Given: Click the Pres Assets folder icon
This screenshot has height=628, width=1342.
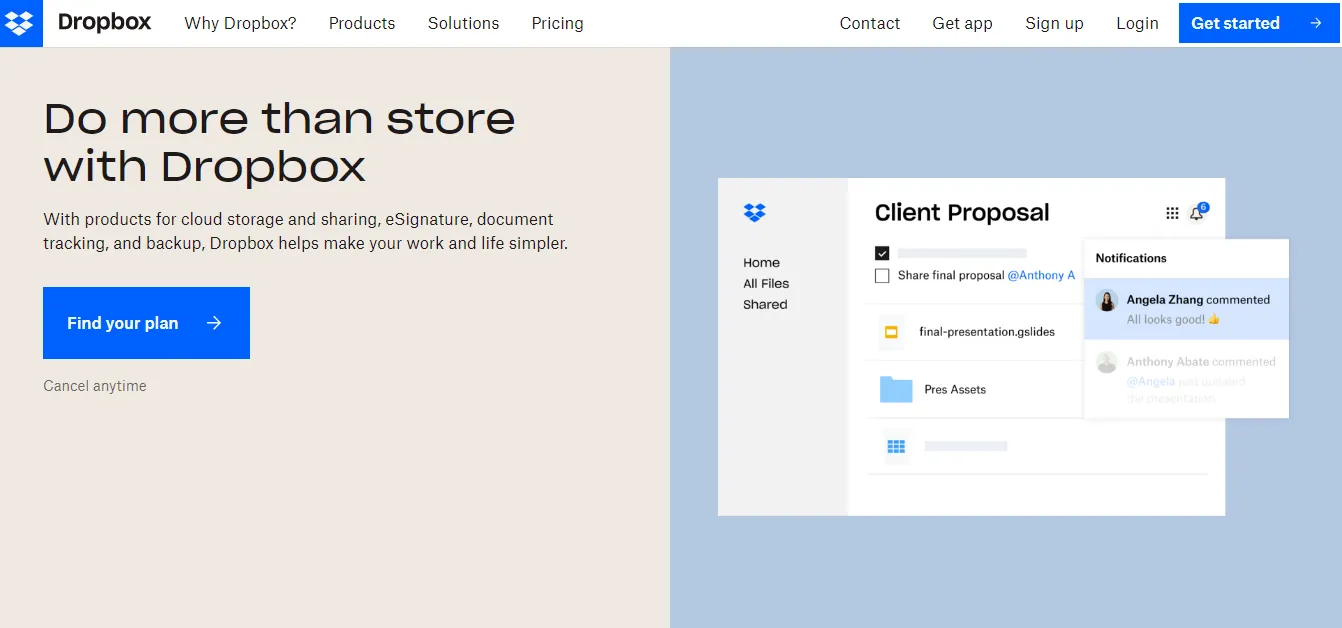Looking at the screenshot, I should 896,389.
